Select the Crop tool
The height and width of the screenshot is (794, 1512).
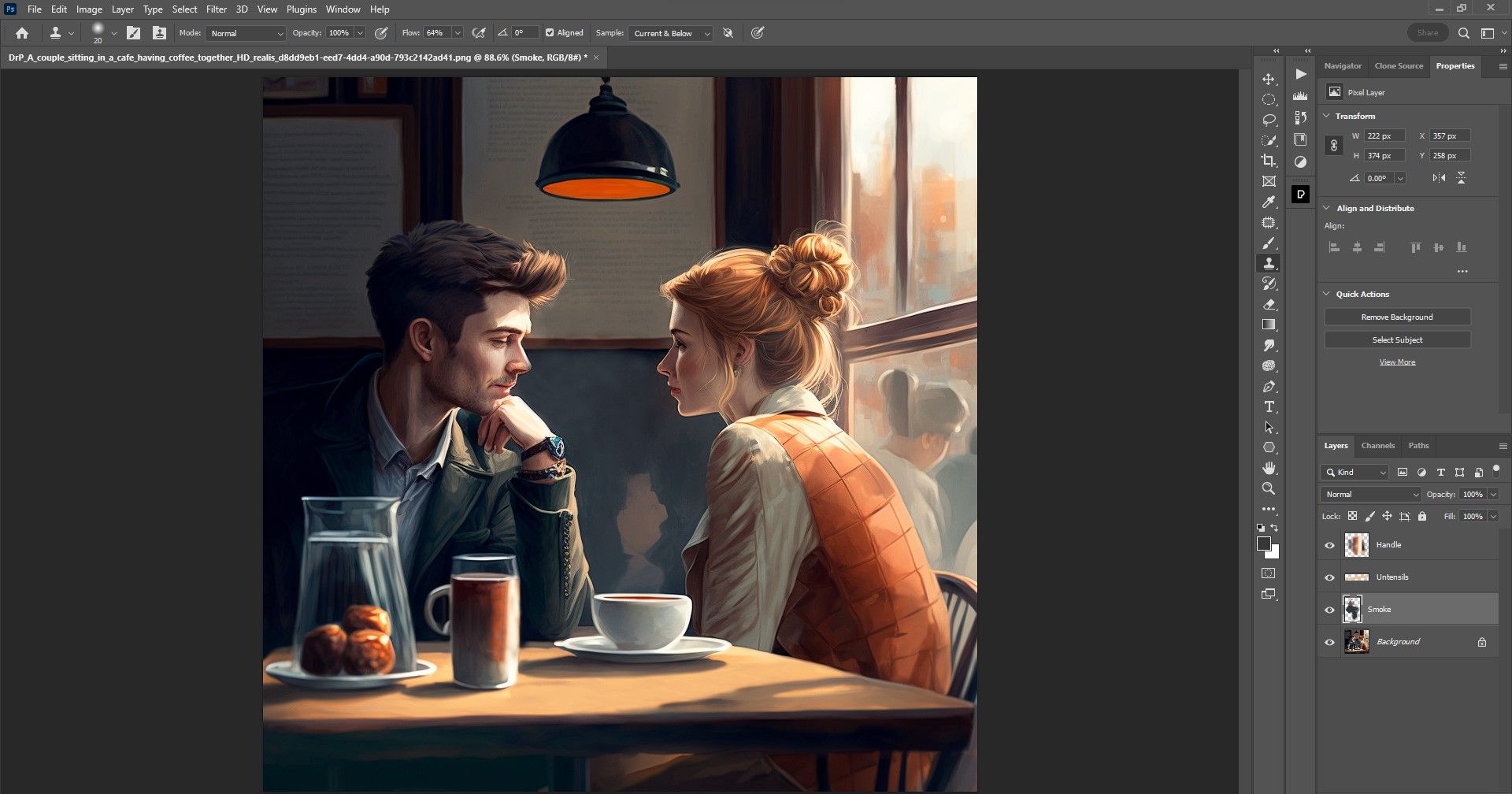(1269, 161)
